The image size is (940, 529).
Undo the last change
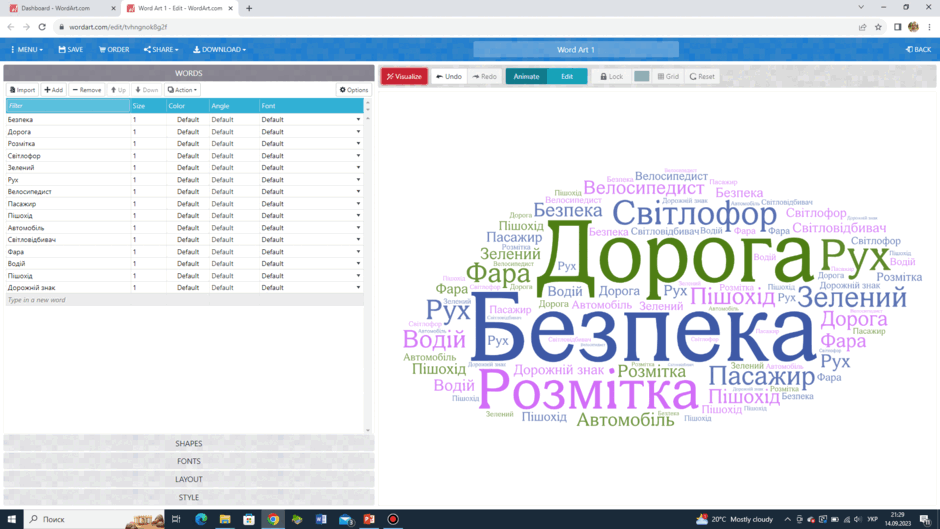(x=449, y=76)
